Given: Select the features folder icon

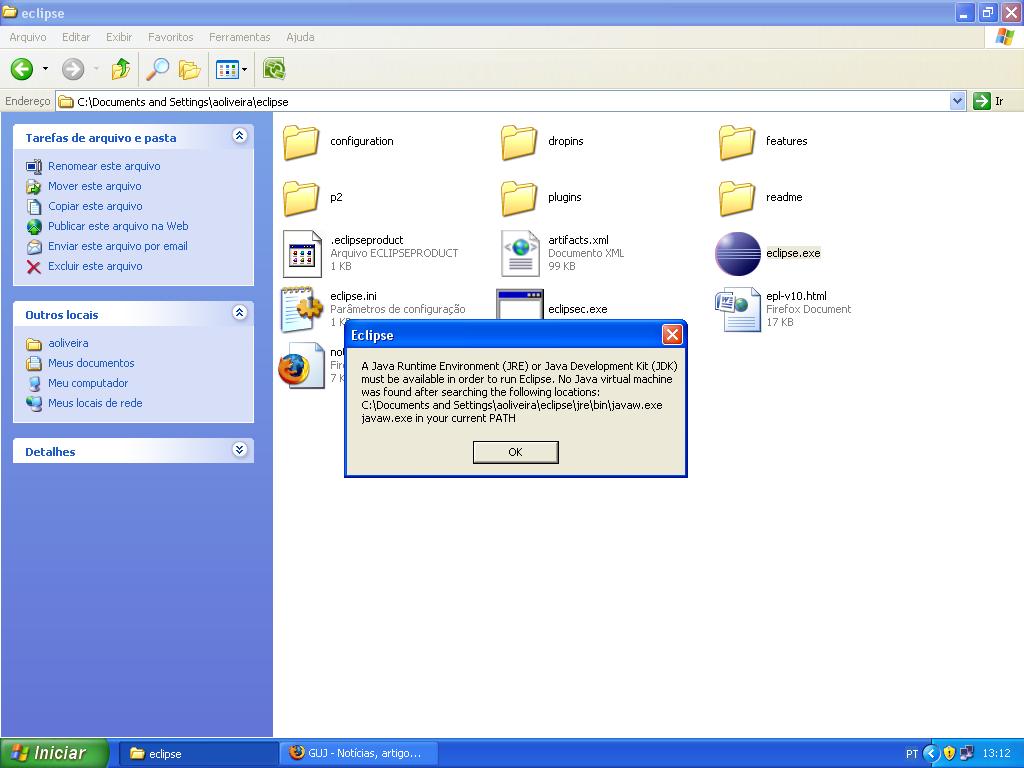Looking at the screenshot, I should (737, 142).
